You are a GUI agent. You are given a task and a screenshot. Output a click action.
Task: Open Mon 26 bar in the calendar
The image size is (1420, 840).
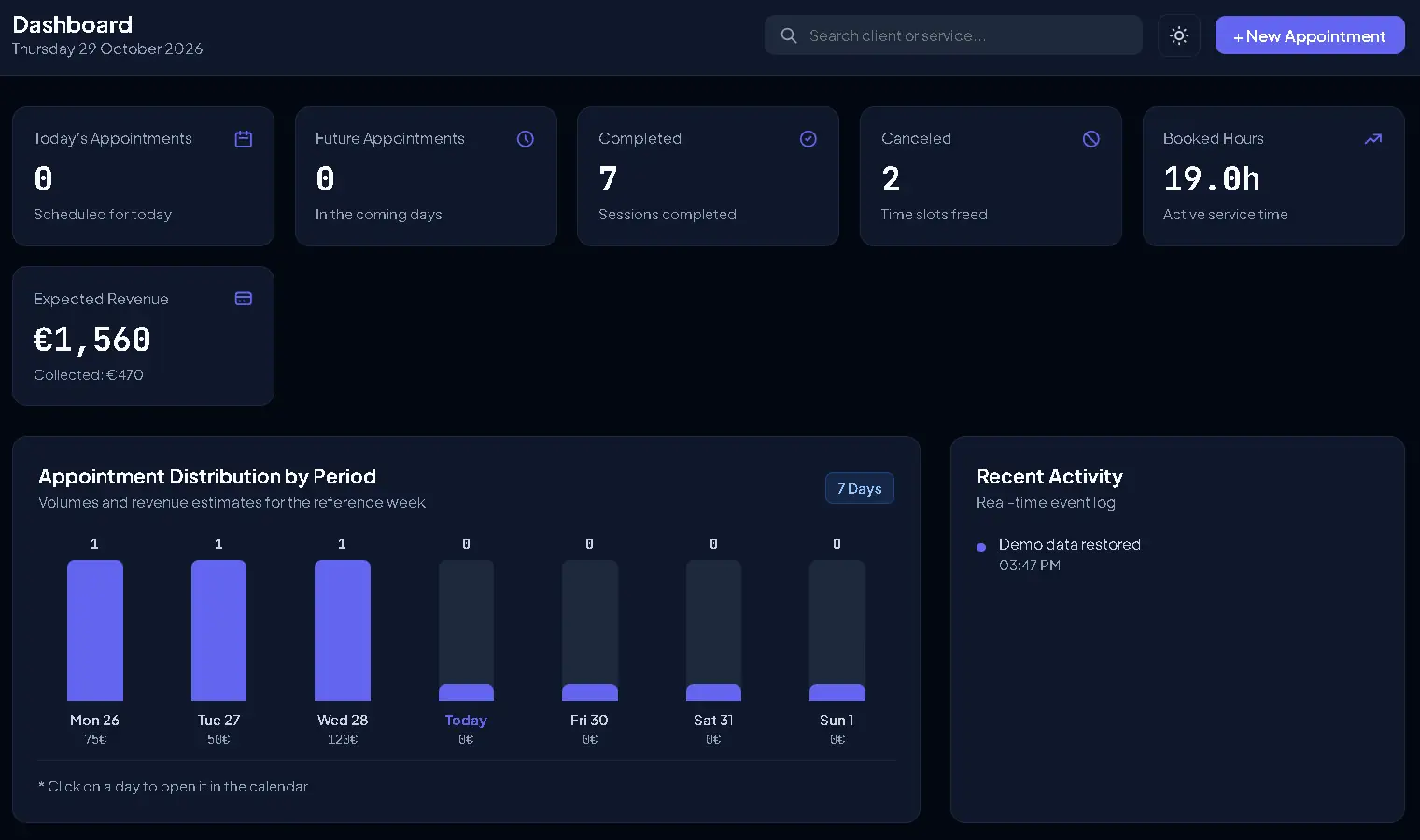(x=95, y=630)
